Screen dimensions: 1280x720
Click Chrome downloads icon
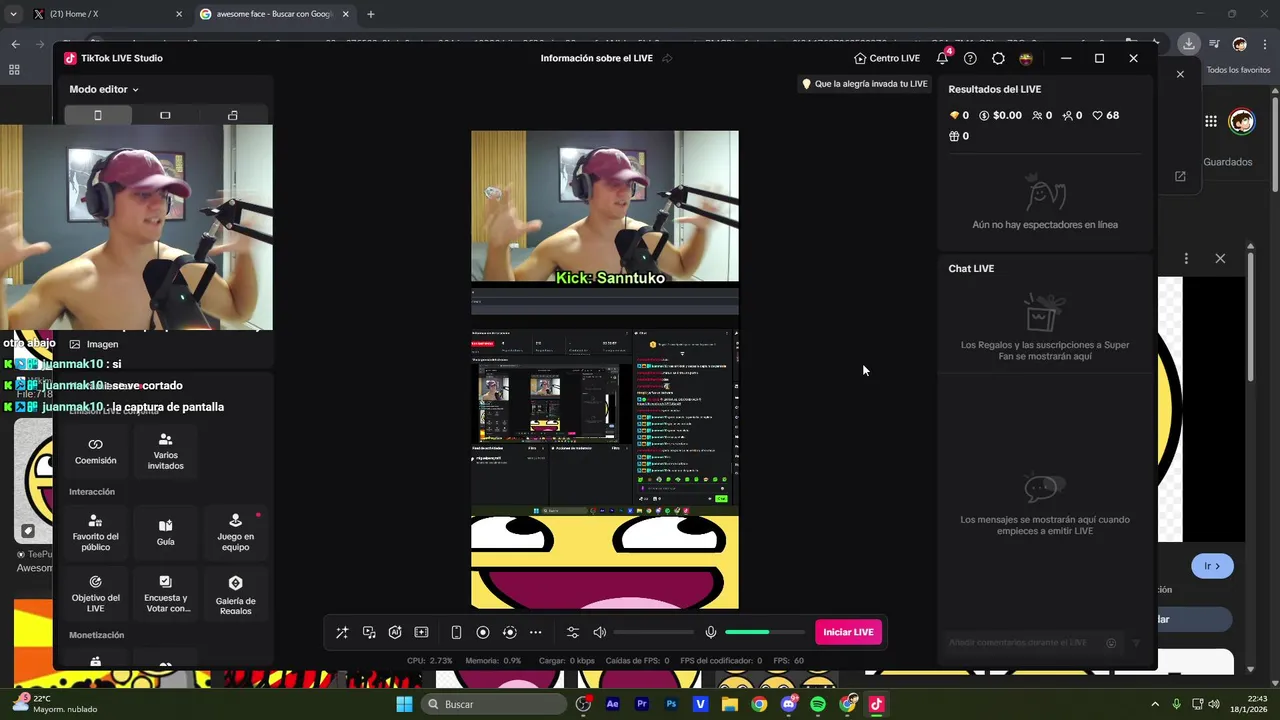[1188, 44]
